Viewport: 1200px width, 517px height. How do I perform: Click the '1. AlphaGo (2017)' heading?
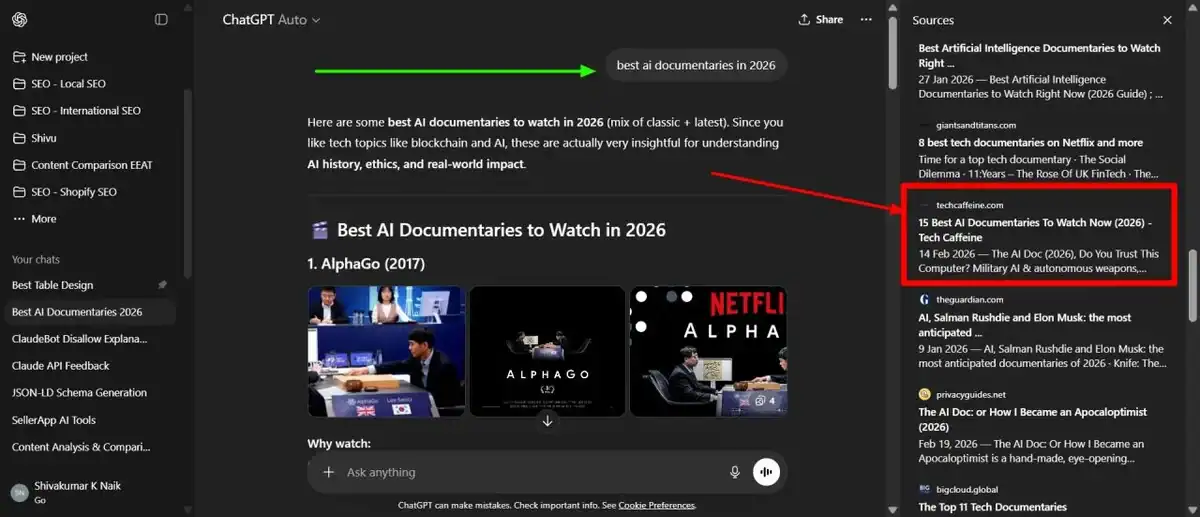[x=367, y=264]
